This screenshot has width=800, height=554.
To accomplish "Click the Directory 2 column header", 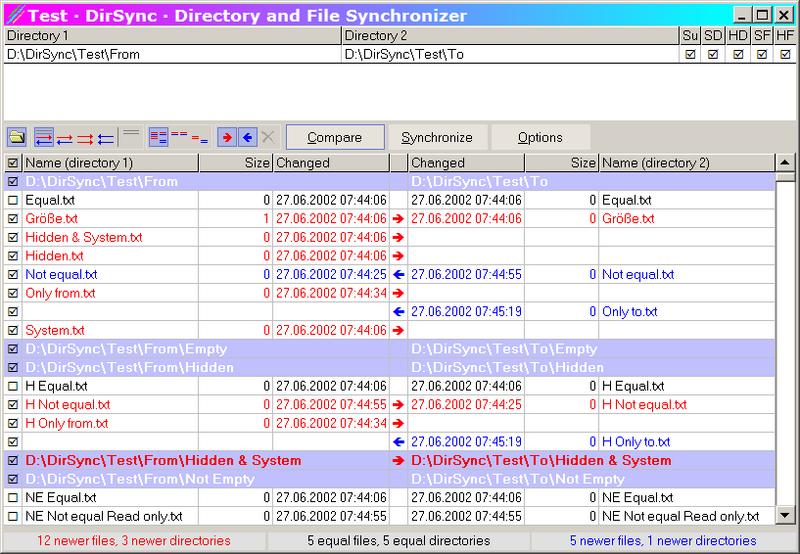I will coord(510,36).
